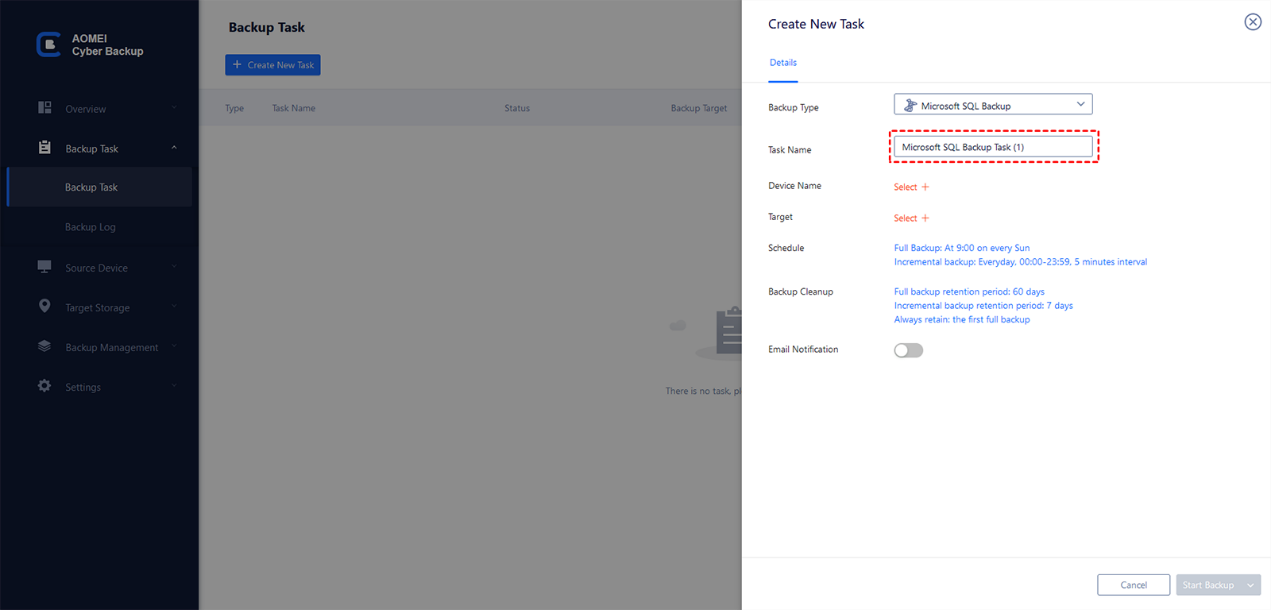Expand the Settings sidebar section
Screen dimensions: 1271x610
[x=174, y=387]
